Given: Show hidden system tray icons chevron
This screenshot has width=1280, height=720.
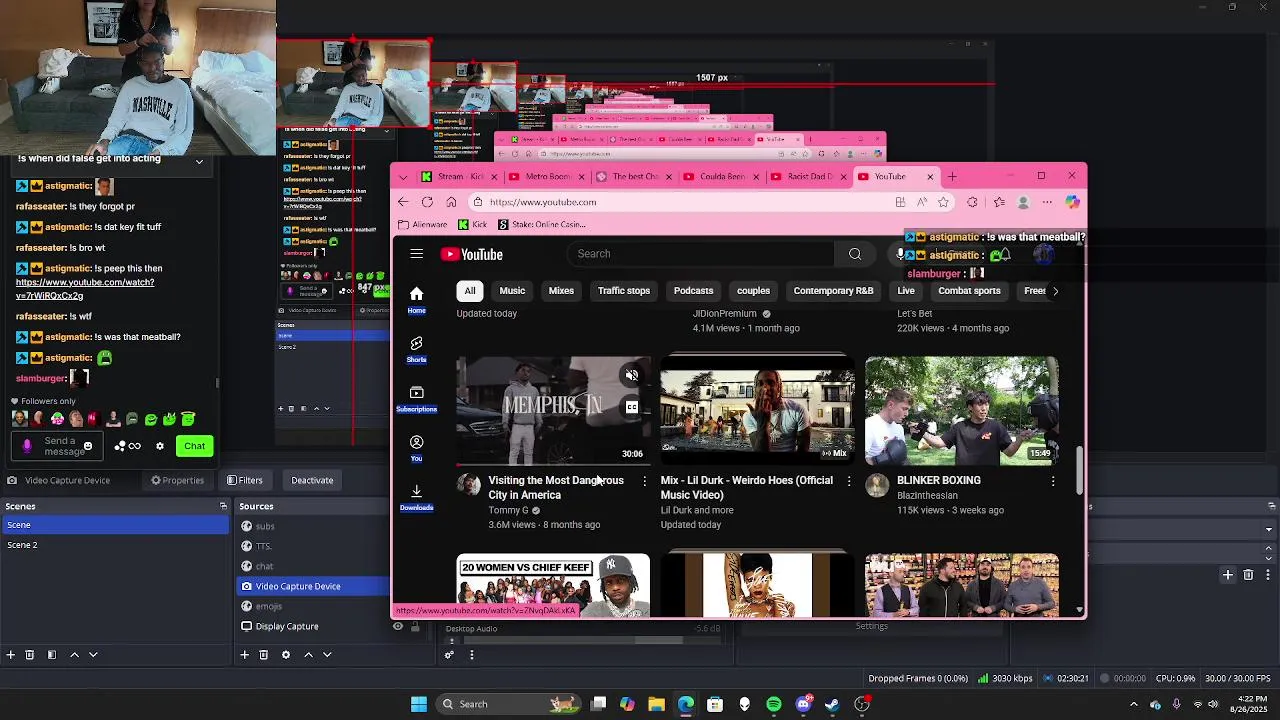Looking at the screenshot, I should (1133, 704).
